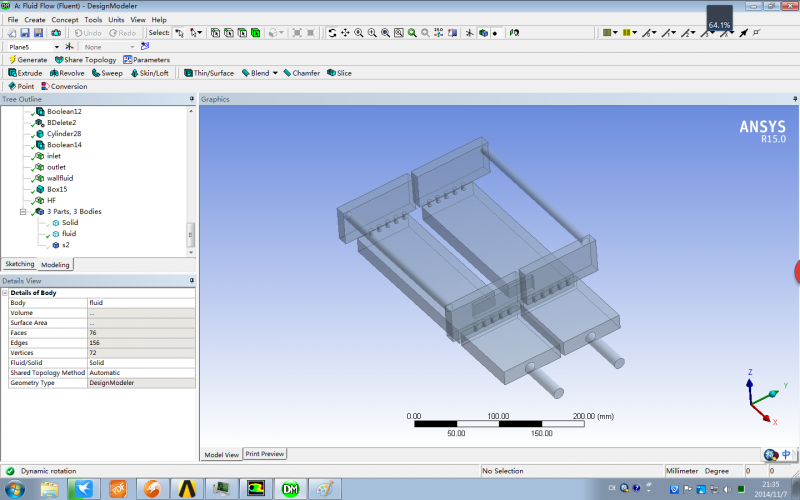Select the Revolve tool

pos(66,73)
